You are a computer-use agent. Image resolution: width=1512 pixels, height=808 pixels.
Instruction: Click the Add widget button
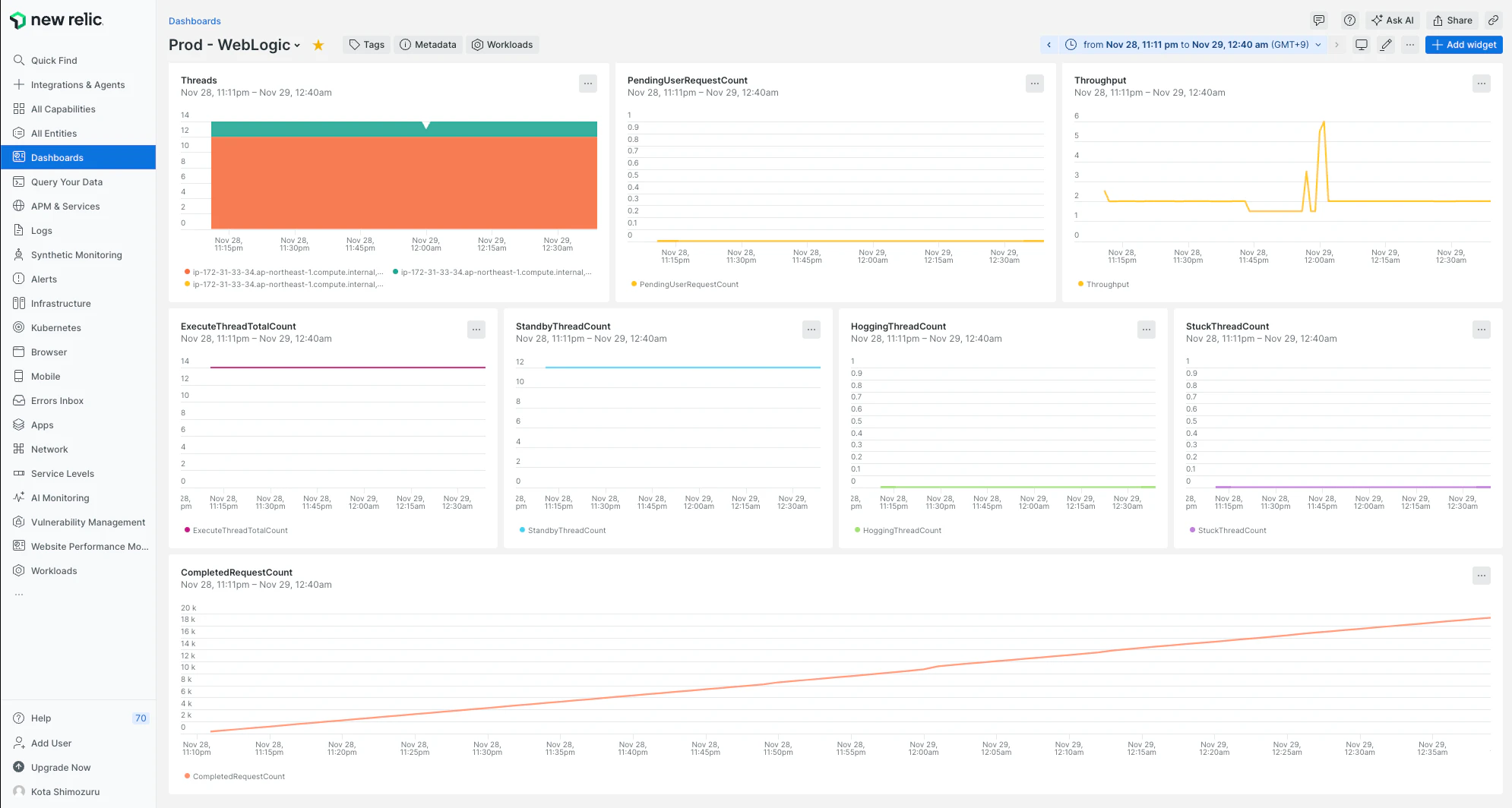[1464, 45]
